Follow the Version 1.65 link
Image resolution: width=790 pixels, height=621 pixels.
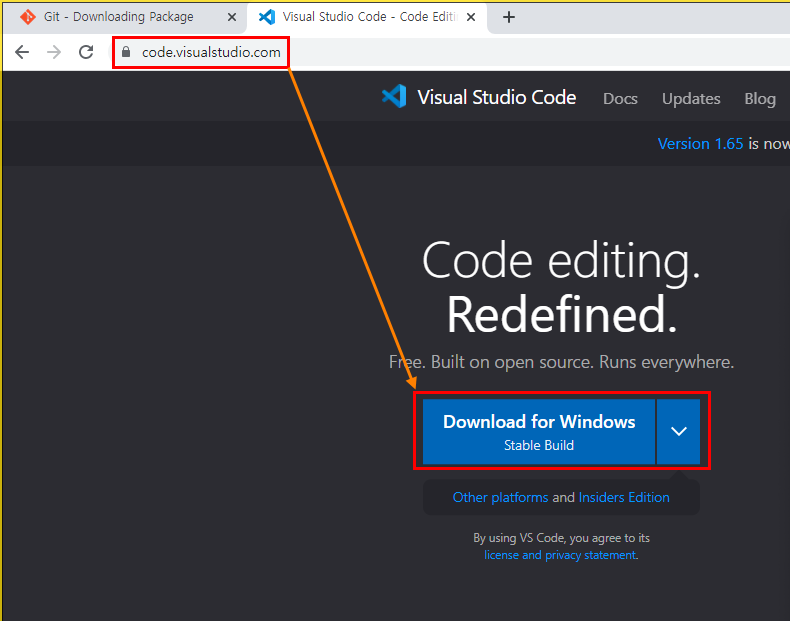(700, 144)
